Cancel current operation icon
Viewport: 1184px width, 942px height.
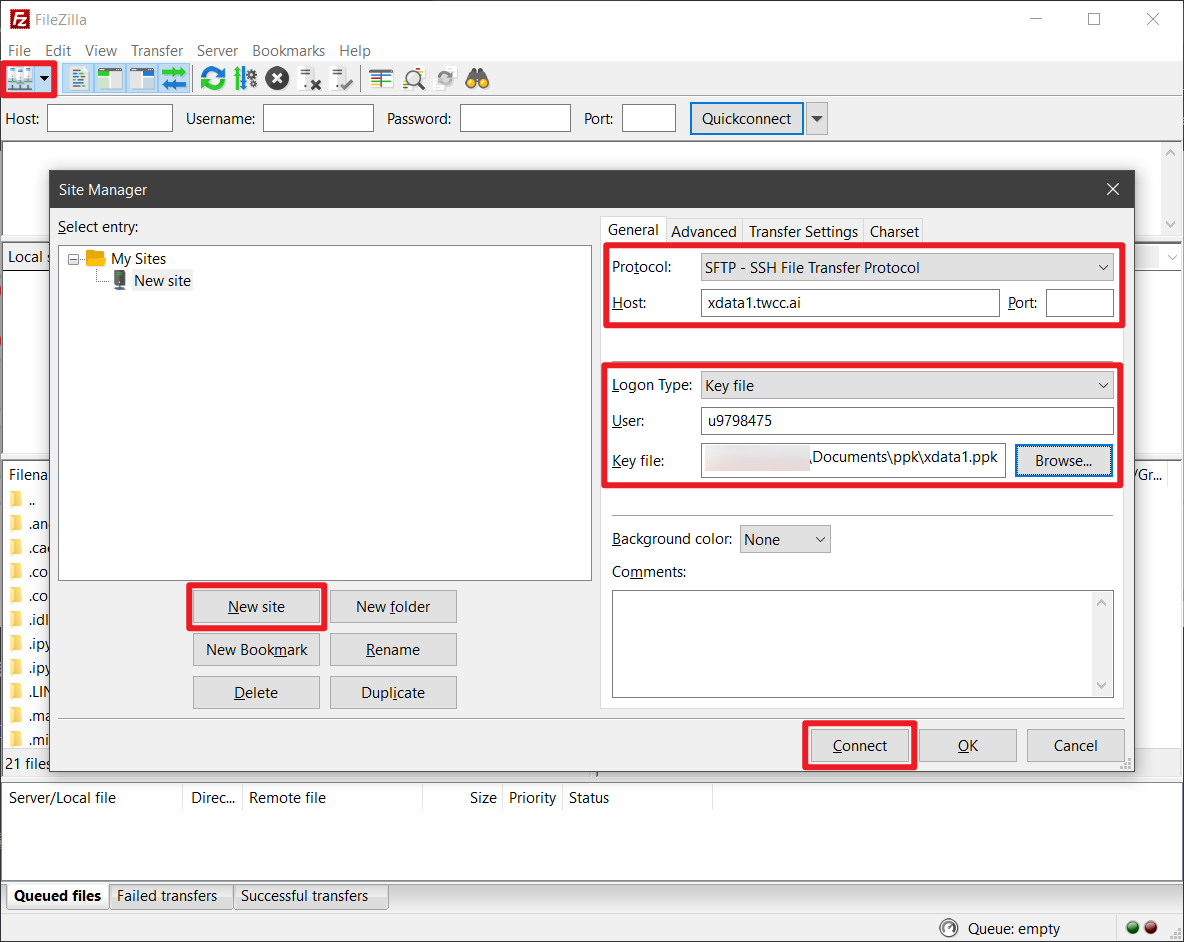coord(277,78)
